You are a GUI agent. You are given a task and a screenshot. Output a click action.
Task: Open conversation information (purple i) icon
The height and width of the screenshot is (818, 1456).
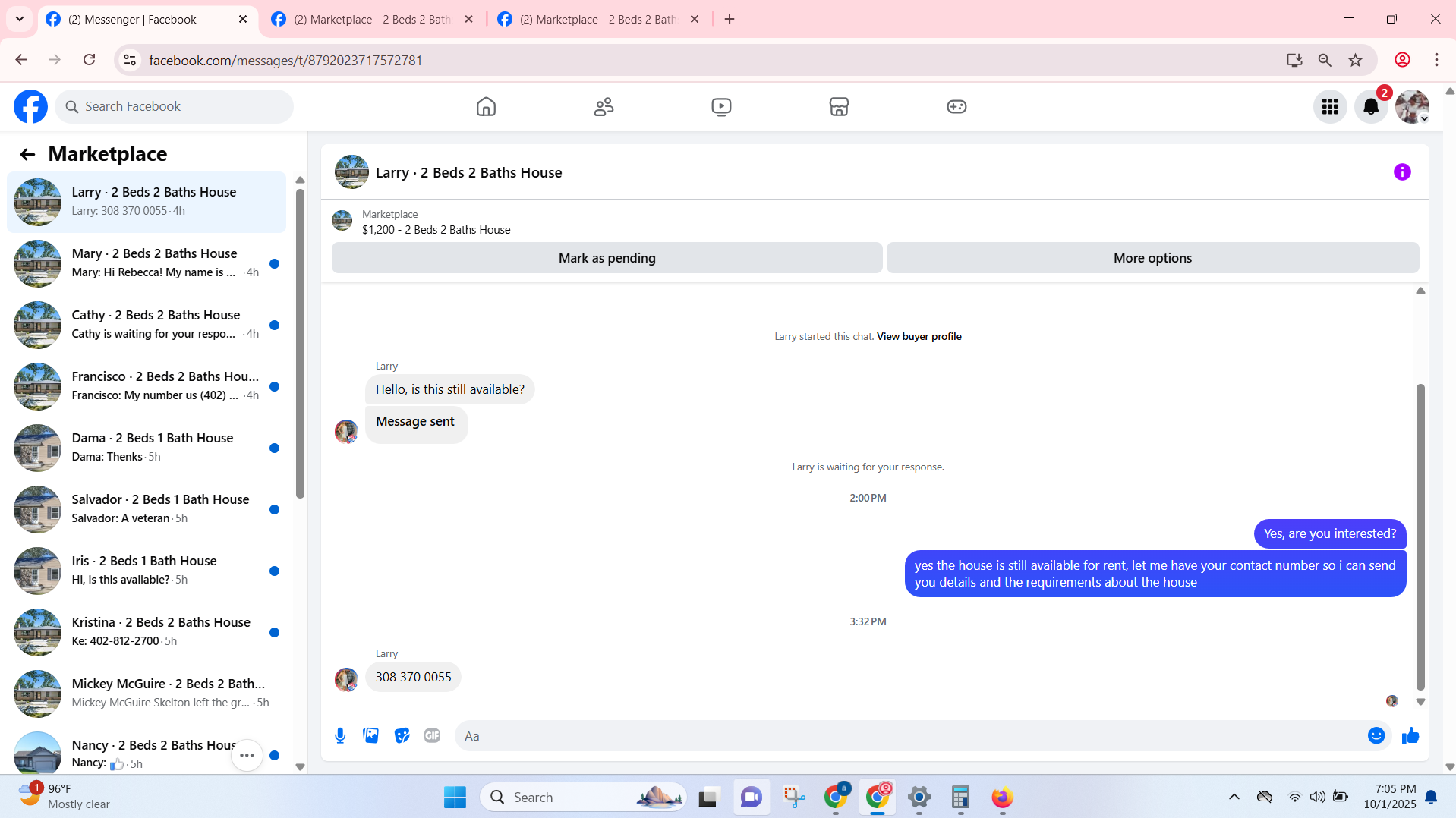pos(1402,172)
